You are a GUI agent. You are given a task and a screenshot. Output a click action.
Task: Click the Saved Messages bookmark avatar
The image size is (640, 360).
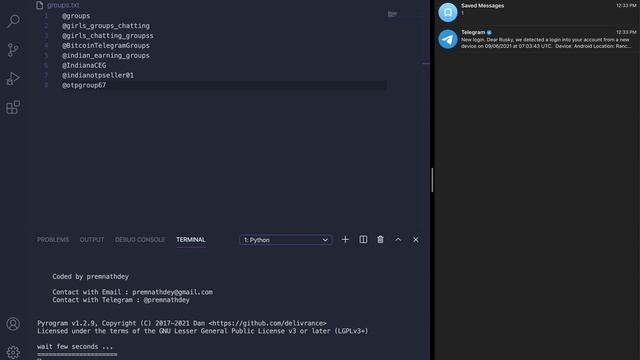(448, 12)
